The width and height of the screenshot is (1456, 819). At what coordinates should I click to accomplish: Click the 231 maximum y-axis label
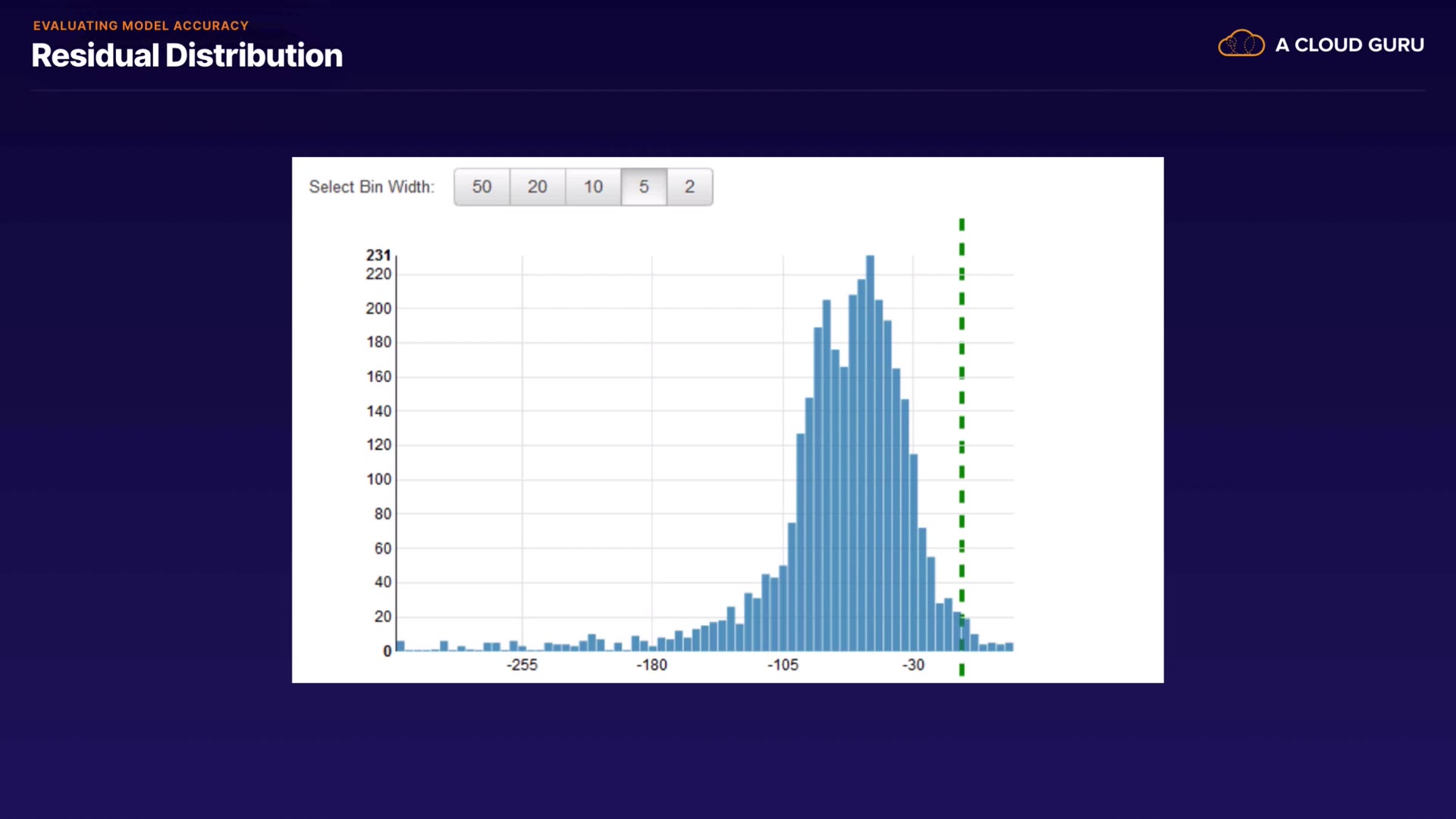[x=378, y=255]
